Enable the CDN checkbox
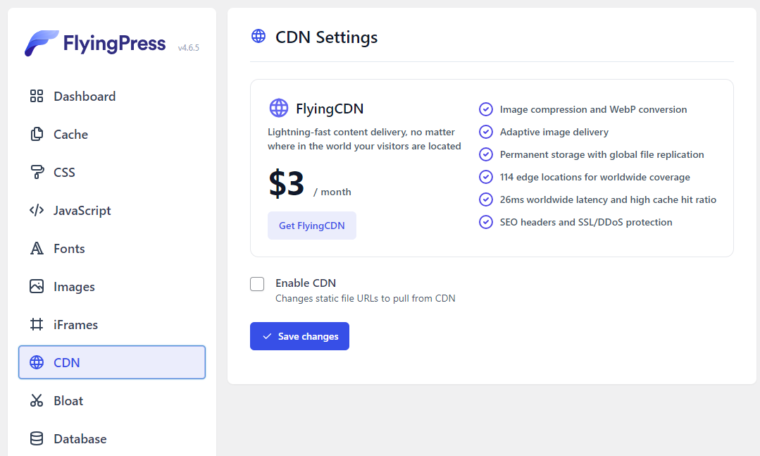The height and width of the screenshot is (456, 760). click(x=257, y=284)
